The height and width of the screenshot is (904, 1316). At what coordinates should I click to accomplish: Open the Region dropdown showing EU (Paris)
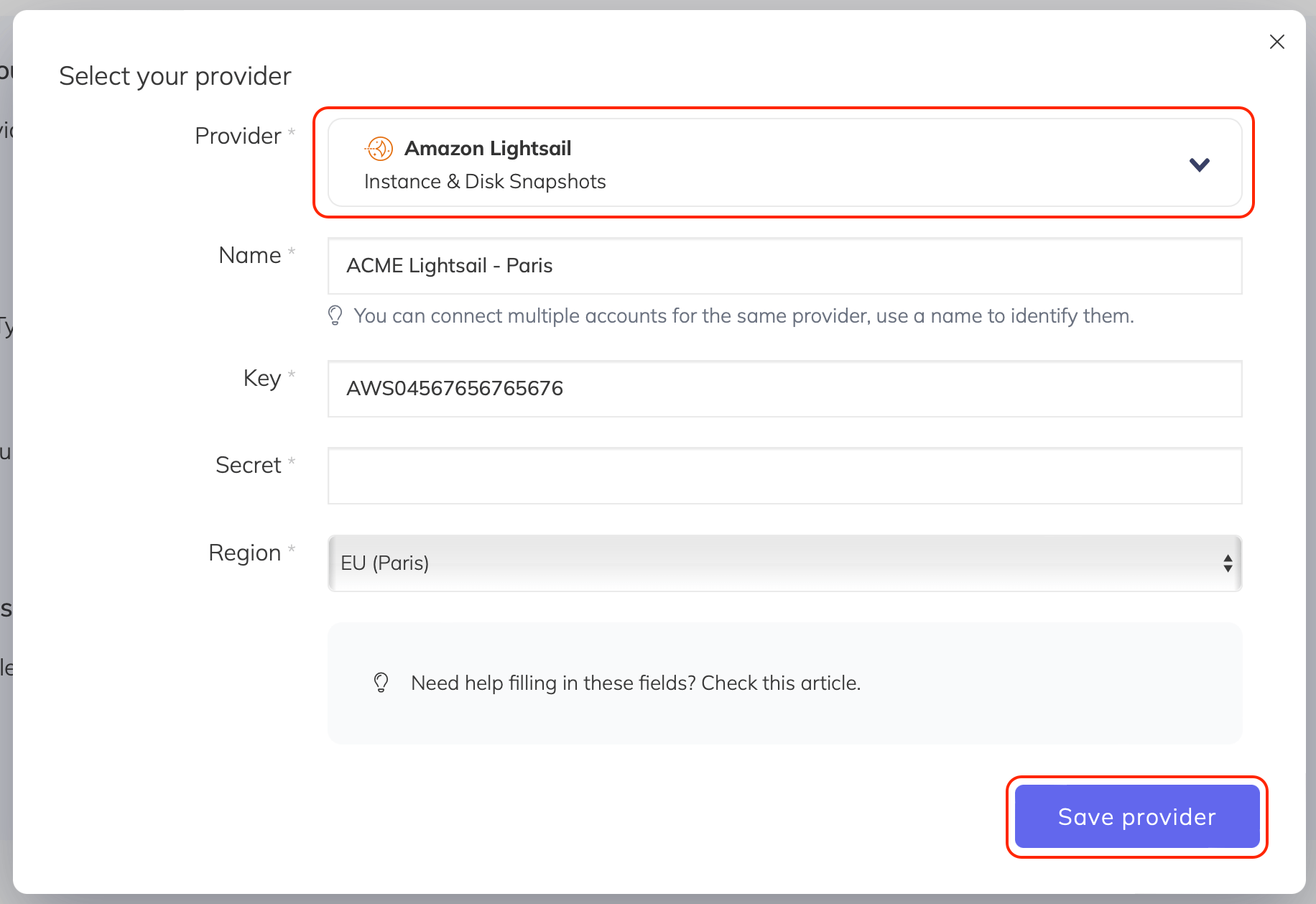784,563
